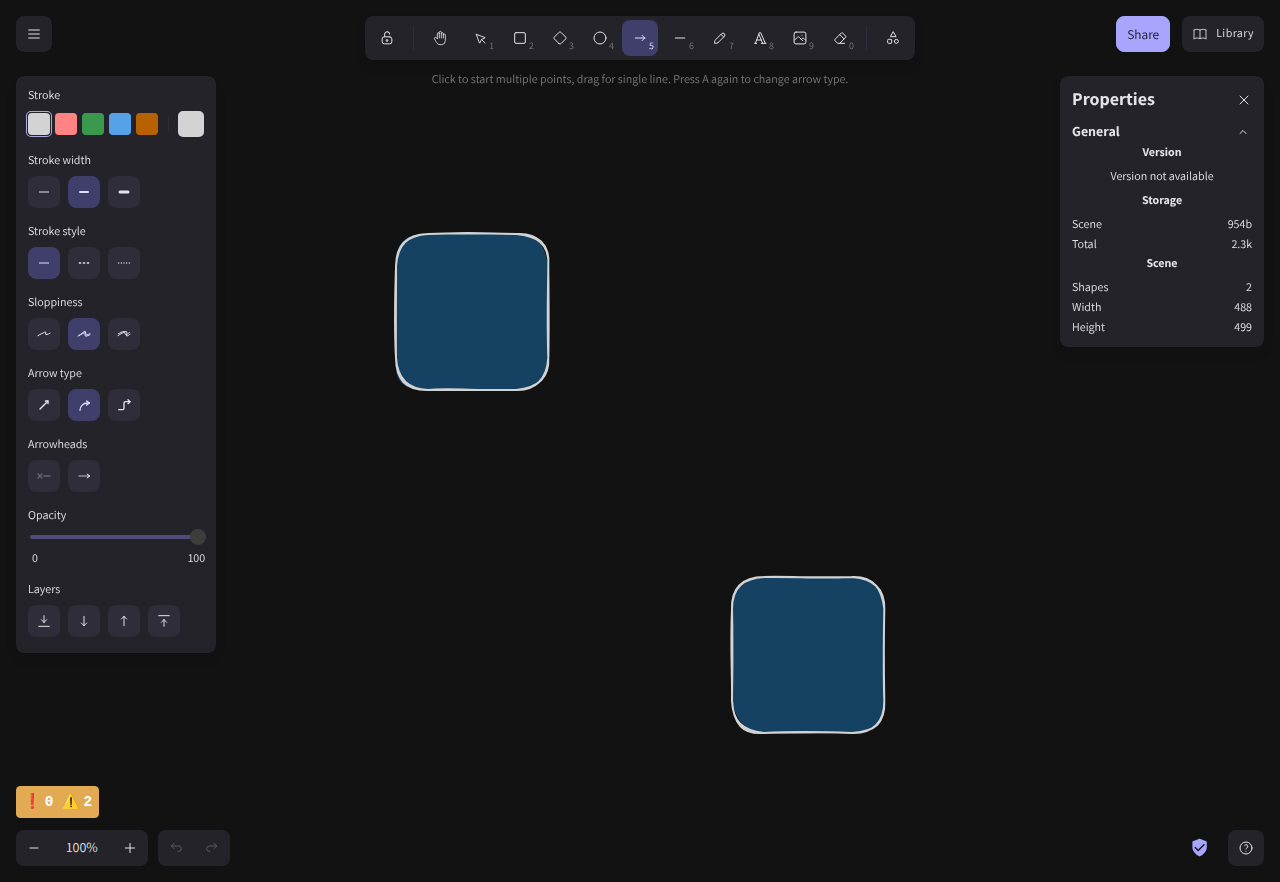Screen dimensions: 1280x882
Task: Click the top-left dark blue rectangle
Action: tap(472, 312)
